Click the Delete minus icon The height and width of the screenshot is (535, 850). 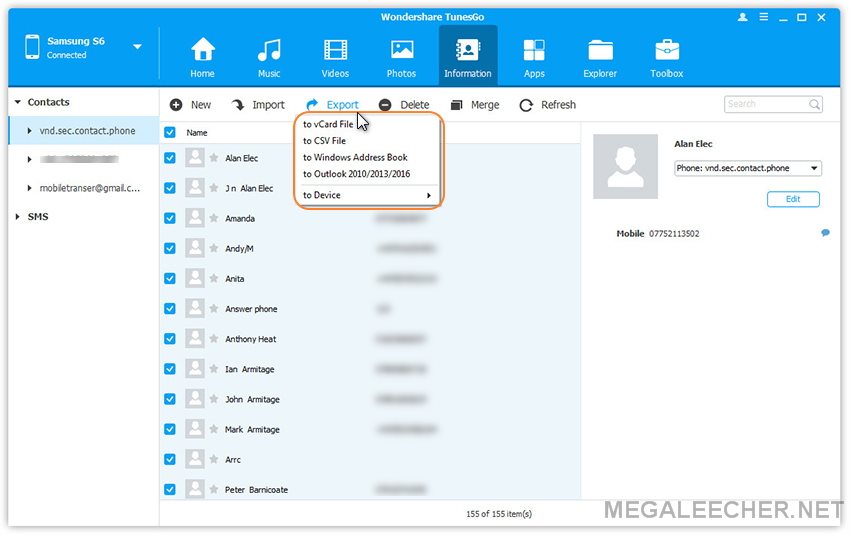click(385, 105)
